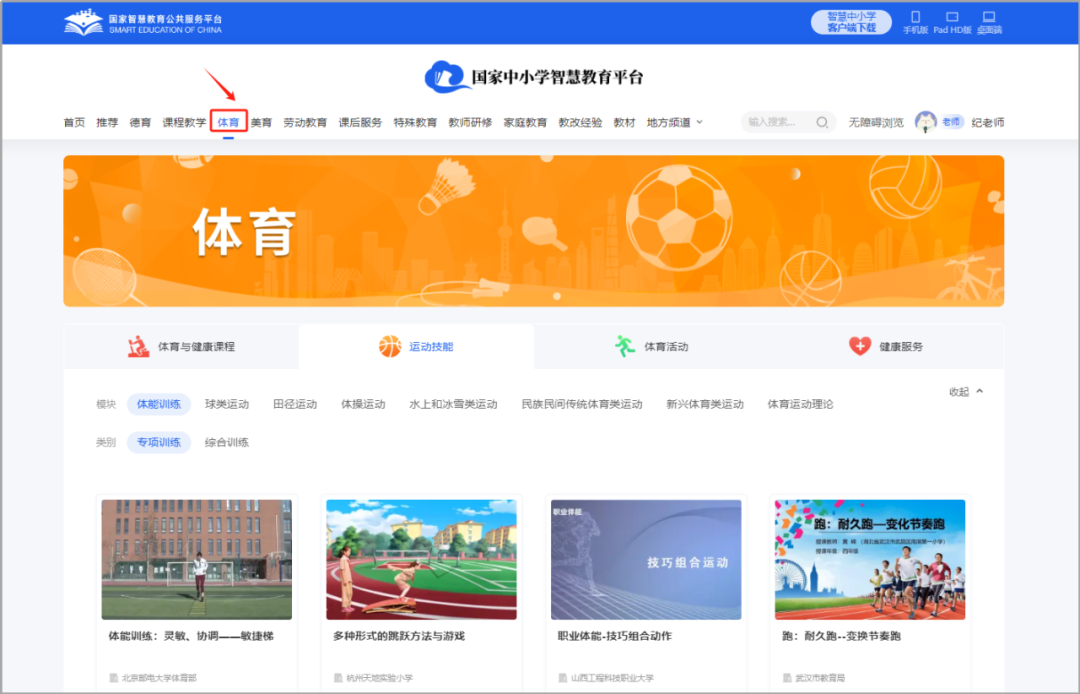The image size is (1080, 694).
Task: Click the 桌面端 desktop icon
Action: click(x=988, y=20)
